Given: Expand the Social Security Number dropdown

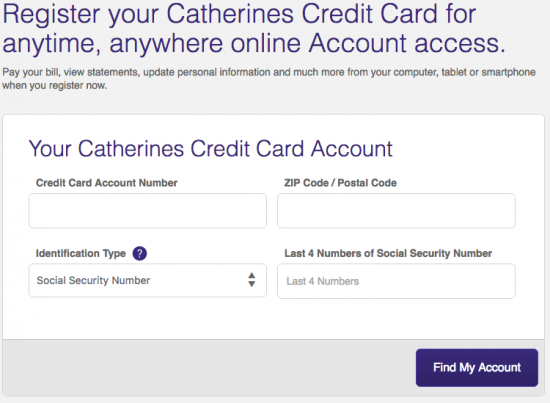Looking at the screenshot, I should tap(148, 280).
